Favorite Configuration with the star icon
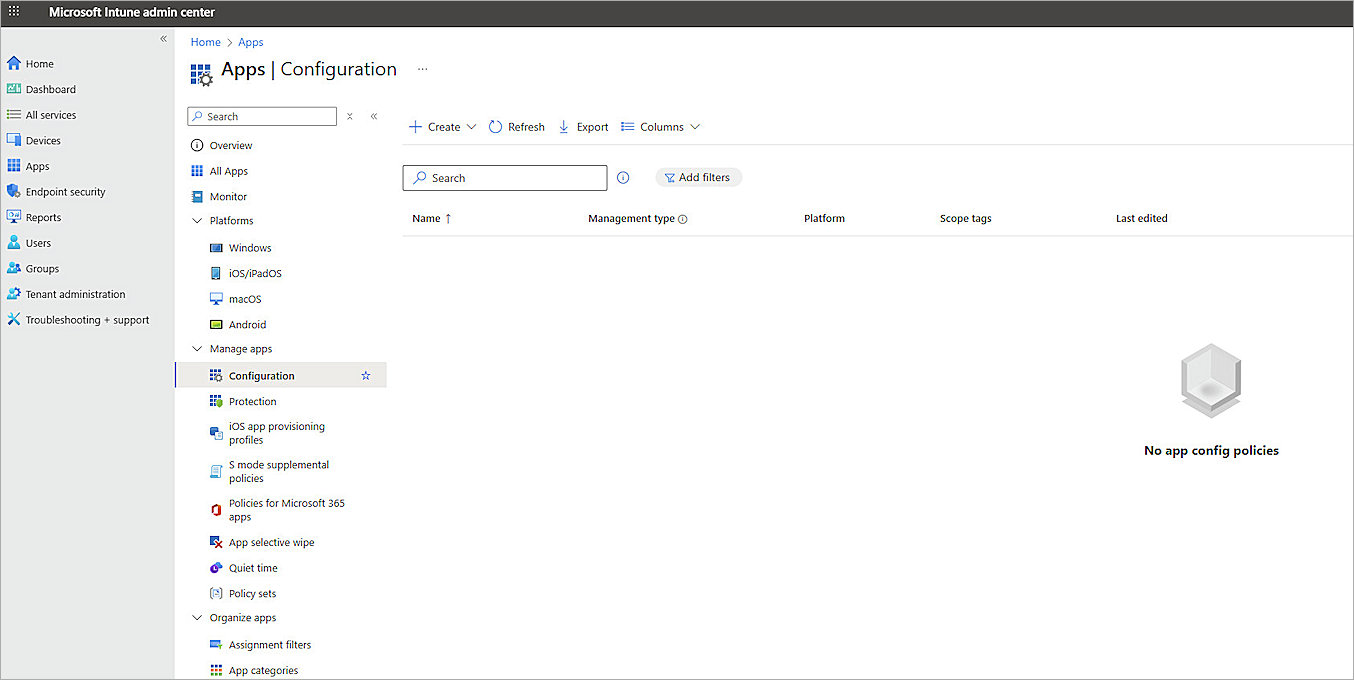The image size is (1354, 680). coord(366,376)
